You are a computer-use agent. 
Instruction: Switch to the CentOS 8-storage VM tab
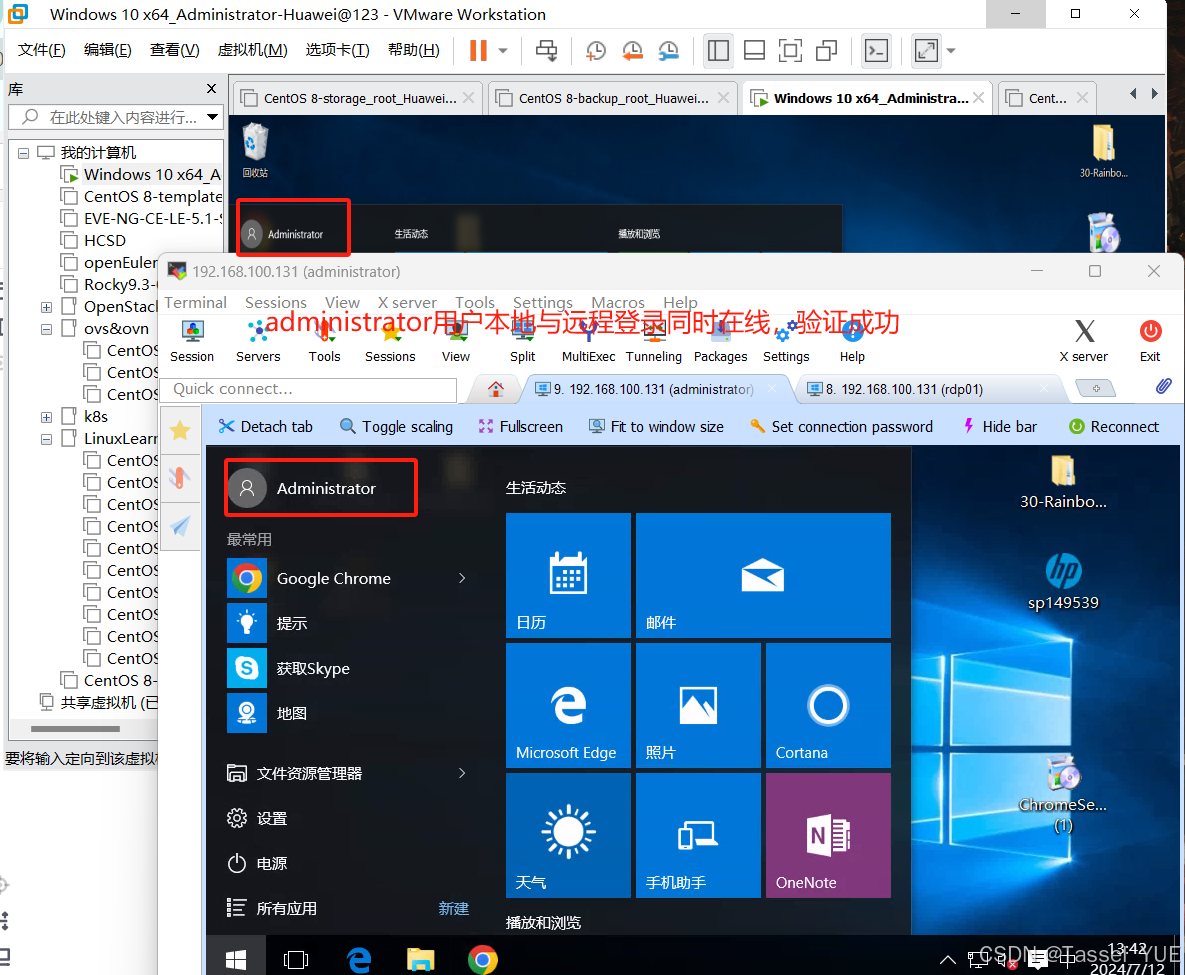click(x=357, y=98)
